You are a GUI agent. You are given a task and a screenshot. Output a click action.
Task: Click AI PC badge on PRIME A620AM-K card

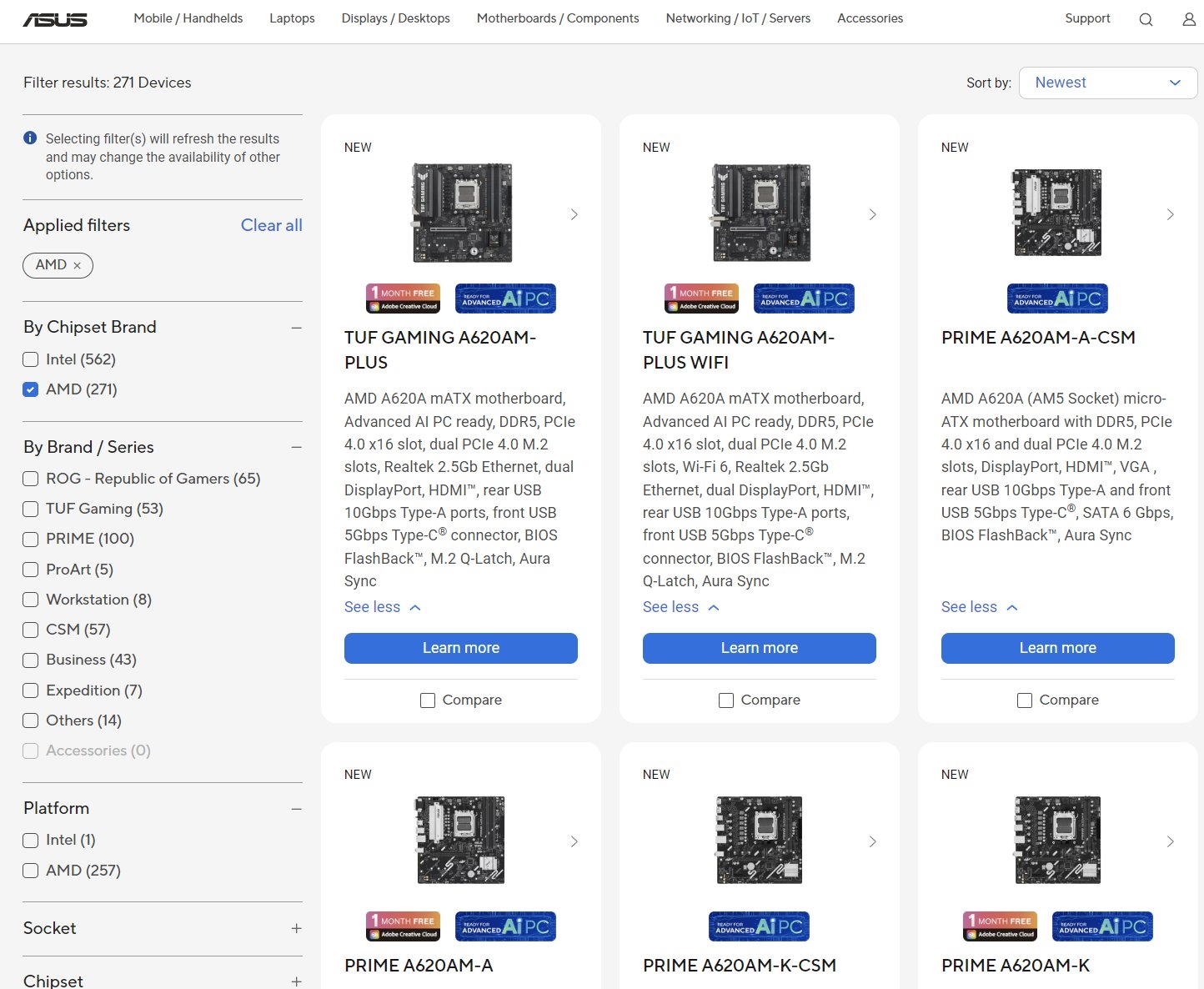[x=1102, y=926]
